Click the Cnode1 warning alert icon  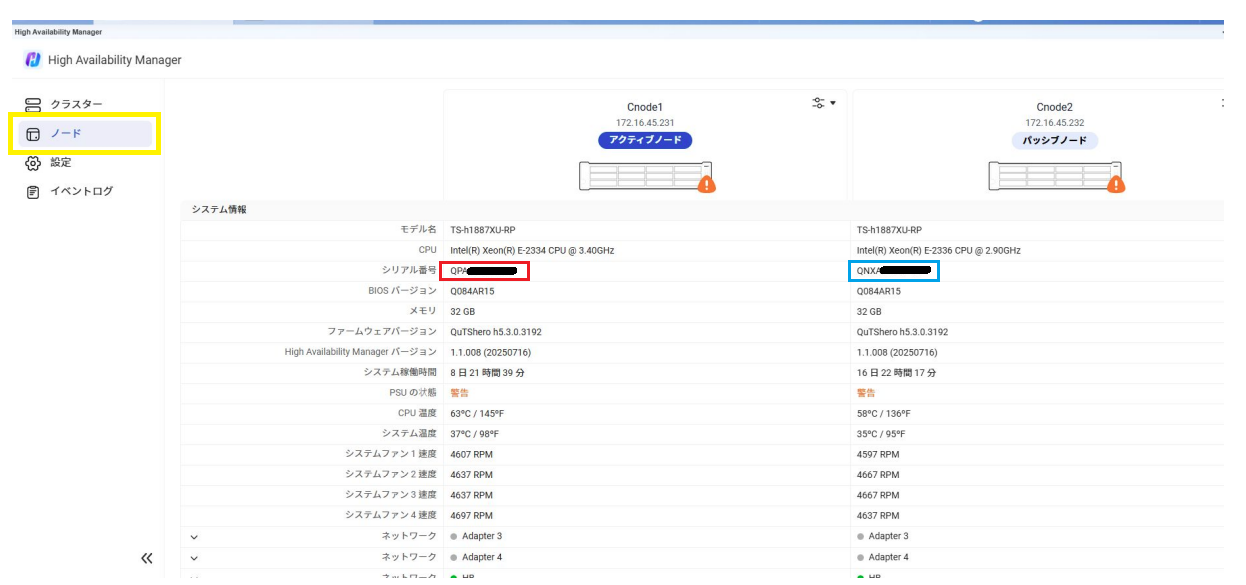click(x=706, y=184)
